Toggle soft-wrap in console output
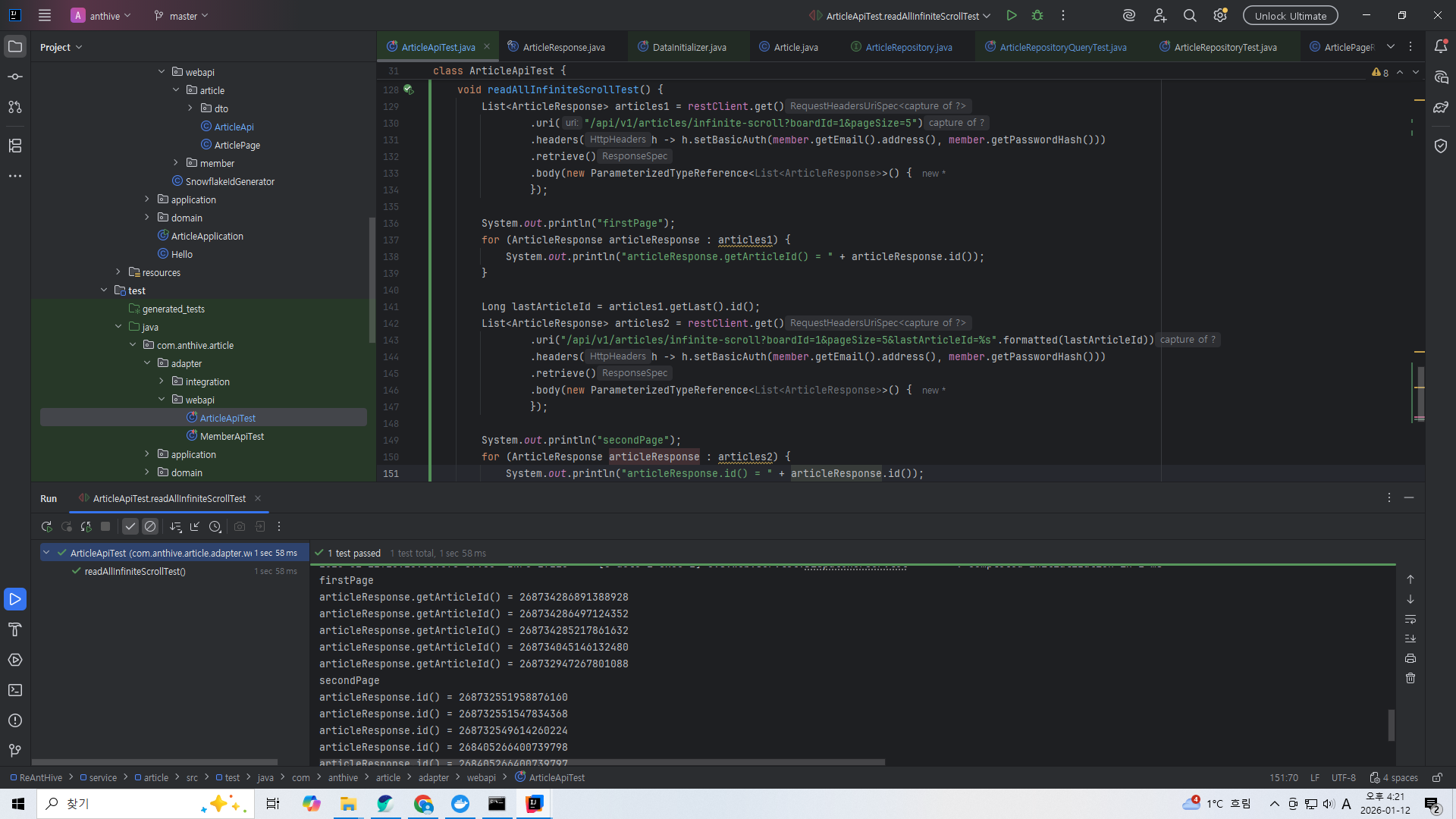Viewport: 1456px width, 819px height. point(1410,619)
